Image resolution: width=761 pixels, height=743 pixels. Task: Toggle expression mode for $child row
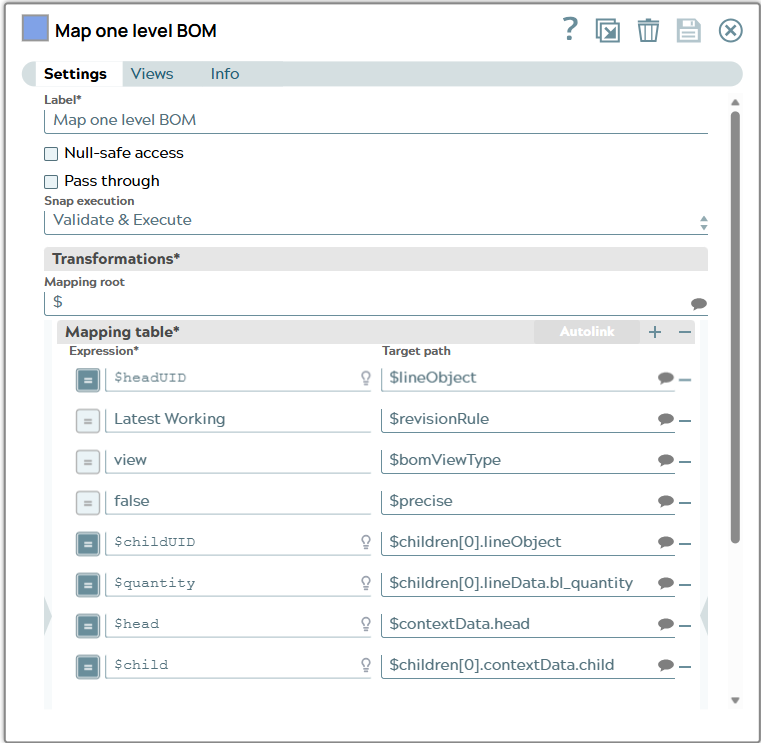(88, 667)
